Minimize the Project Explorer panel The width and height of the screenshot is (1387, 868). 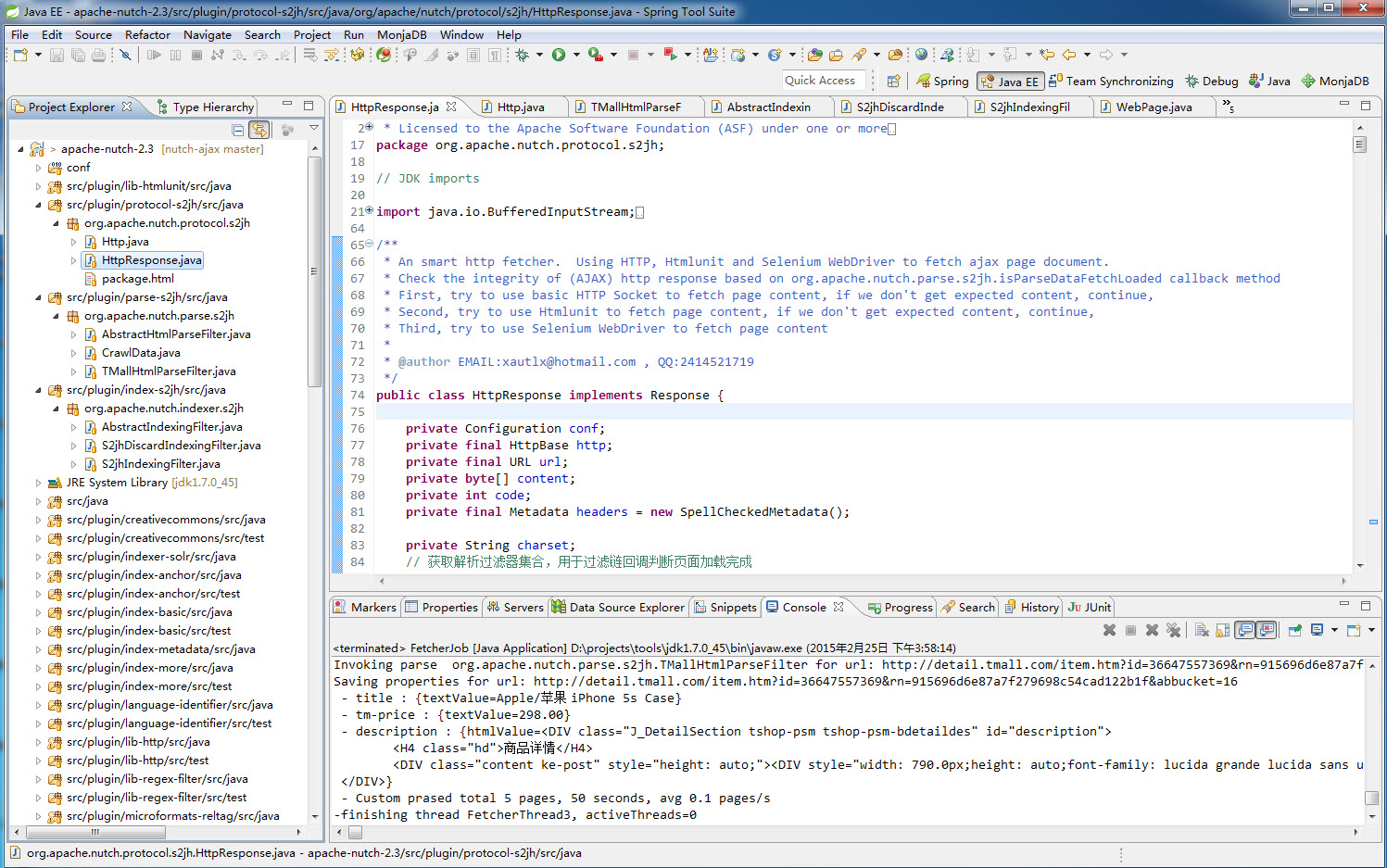point(287,105)
